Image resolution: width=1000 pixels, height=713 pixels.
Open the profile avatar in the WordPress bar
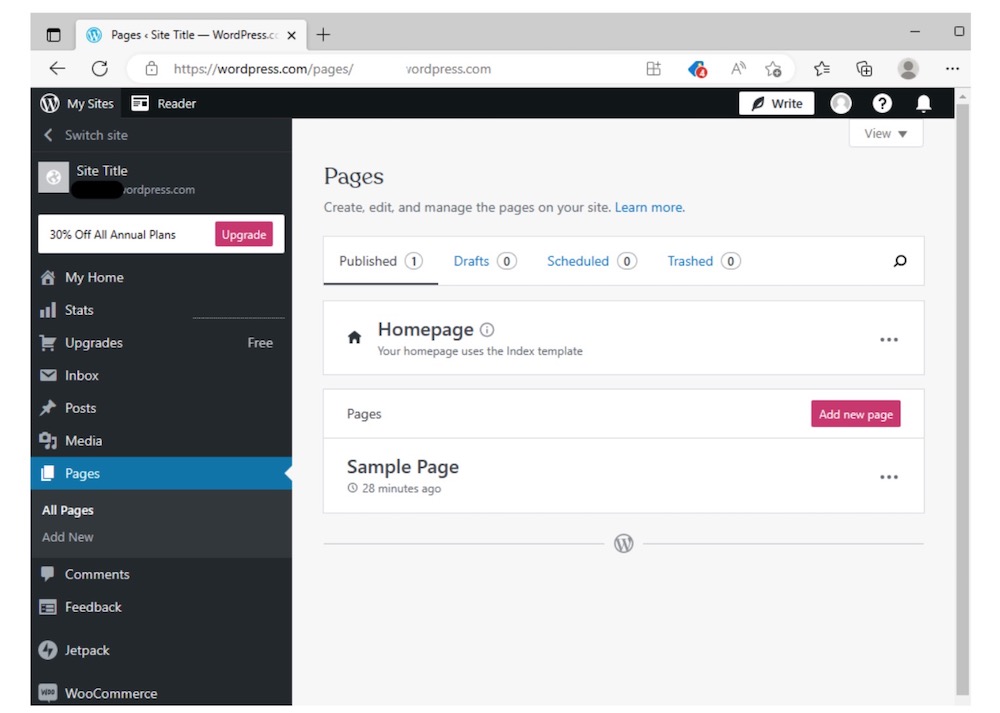click(841, 103)
